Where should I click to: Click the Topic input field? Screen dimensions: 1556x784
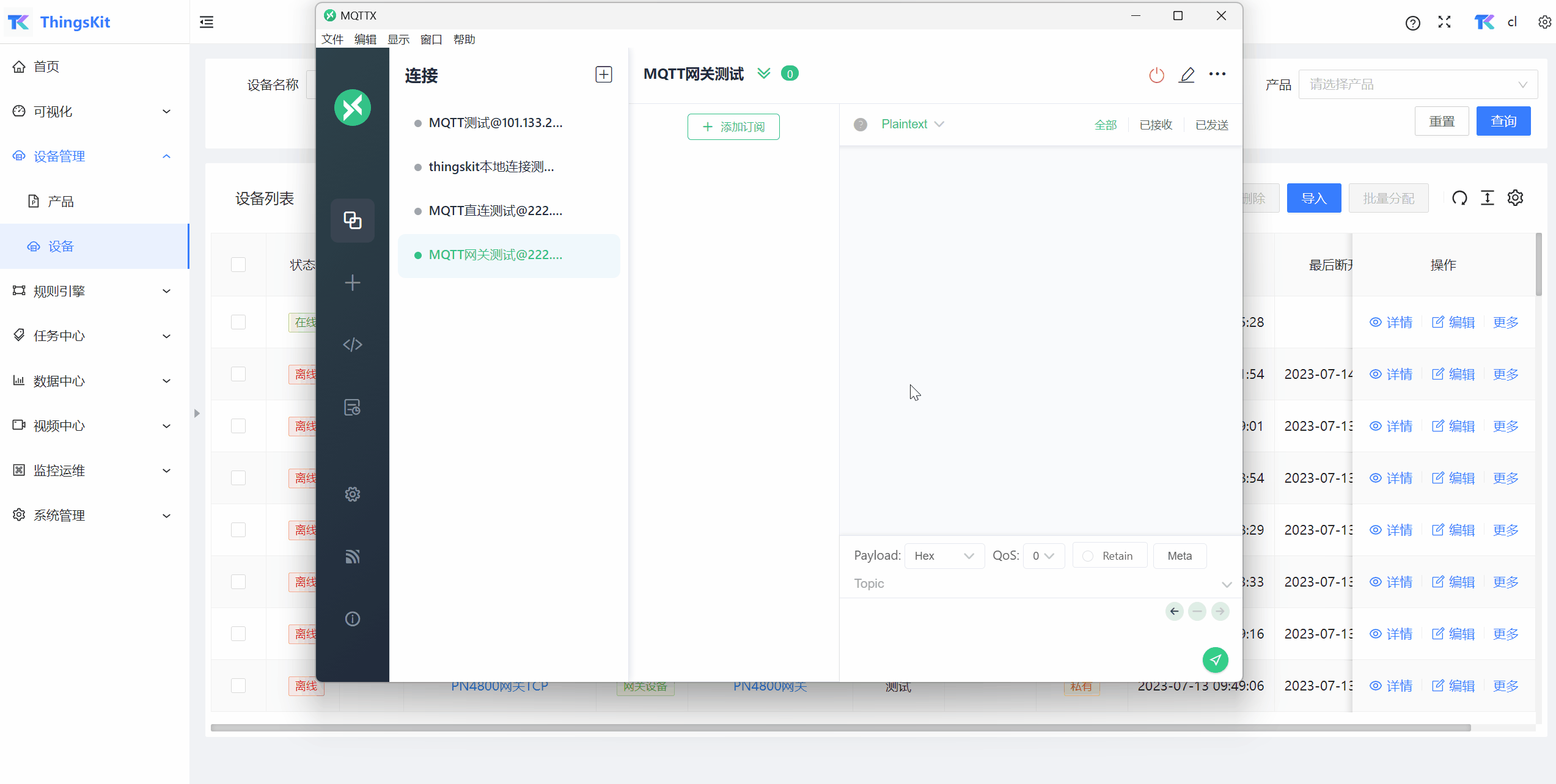[1033, 584]
